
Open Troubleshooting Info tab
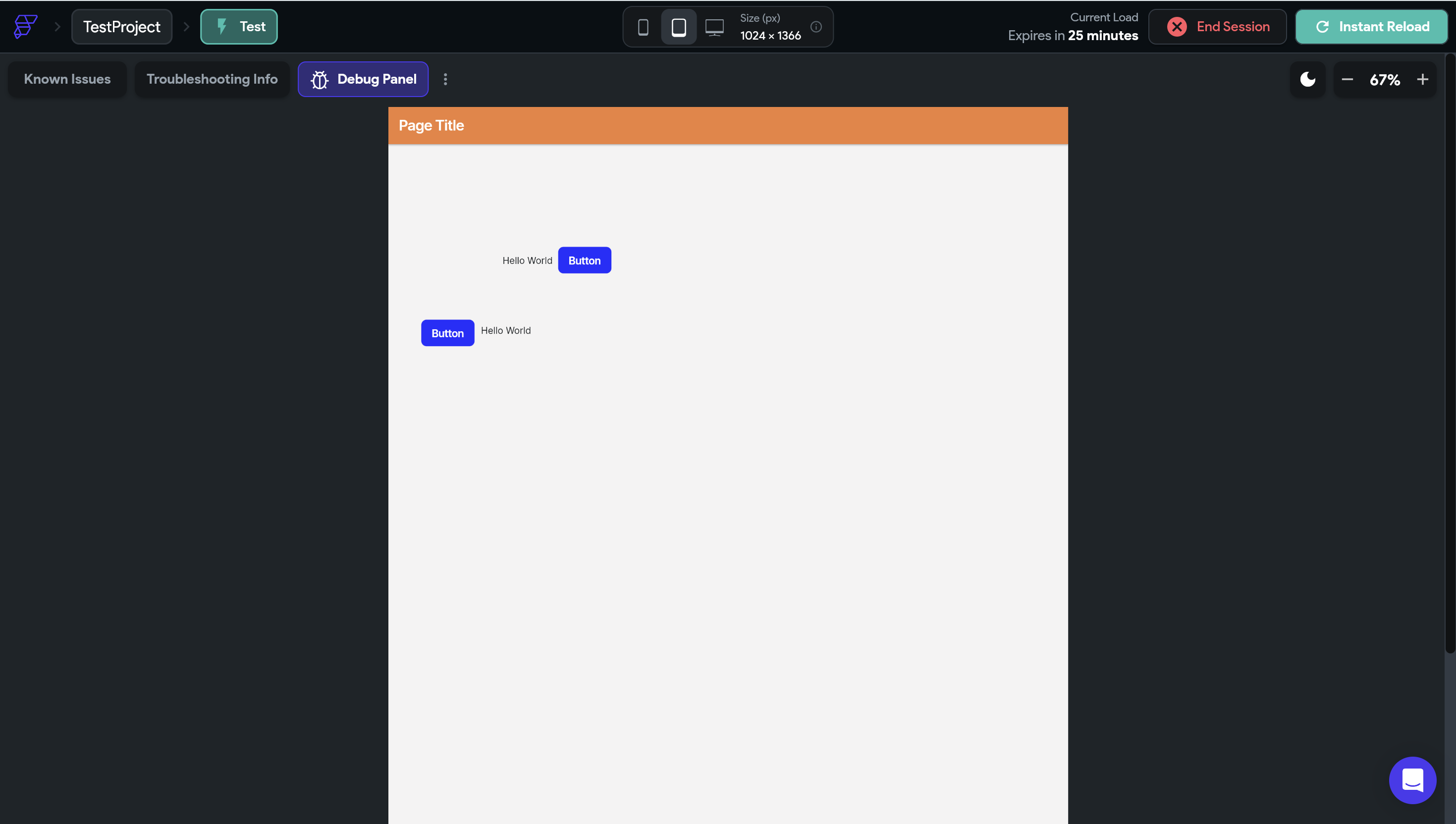(x=212, y=79)
